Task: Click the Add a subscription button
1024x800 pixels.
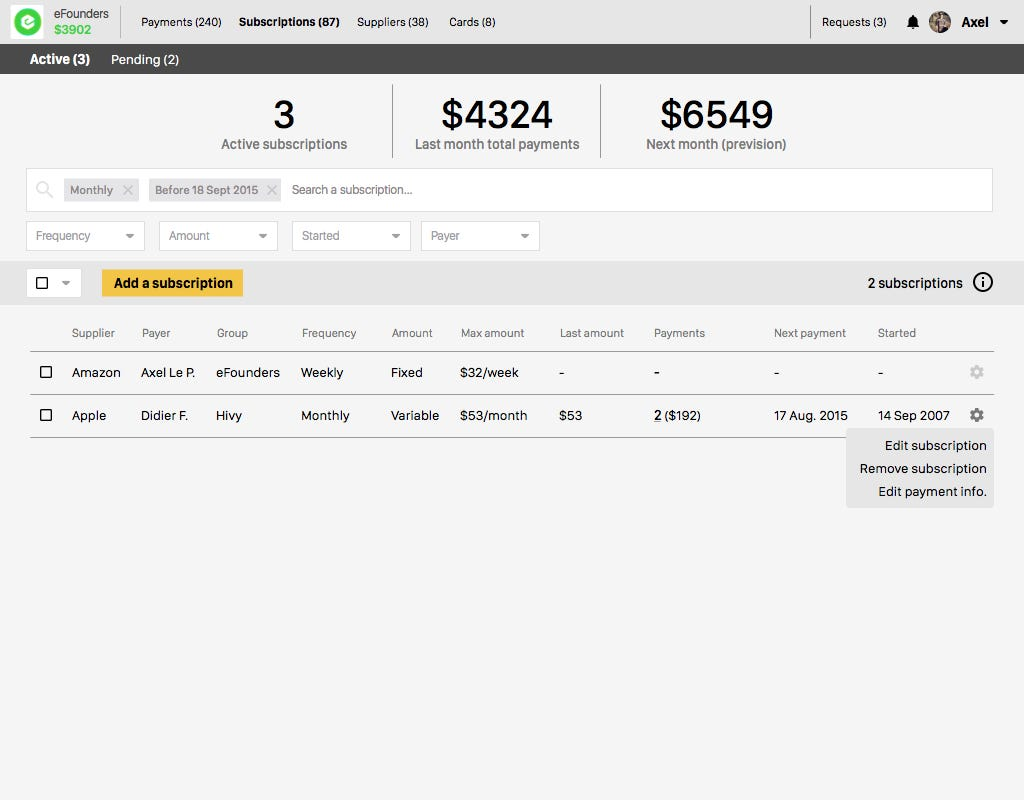Action: pos(172,283)
